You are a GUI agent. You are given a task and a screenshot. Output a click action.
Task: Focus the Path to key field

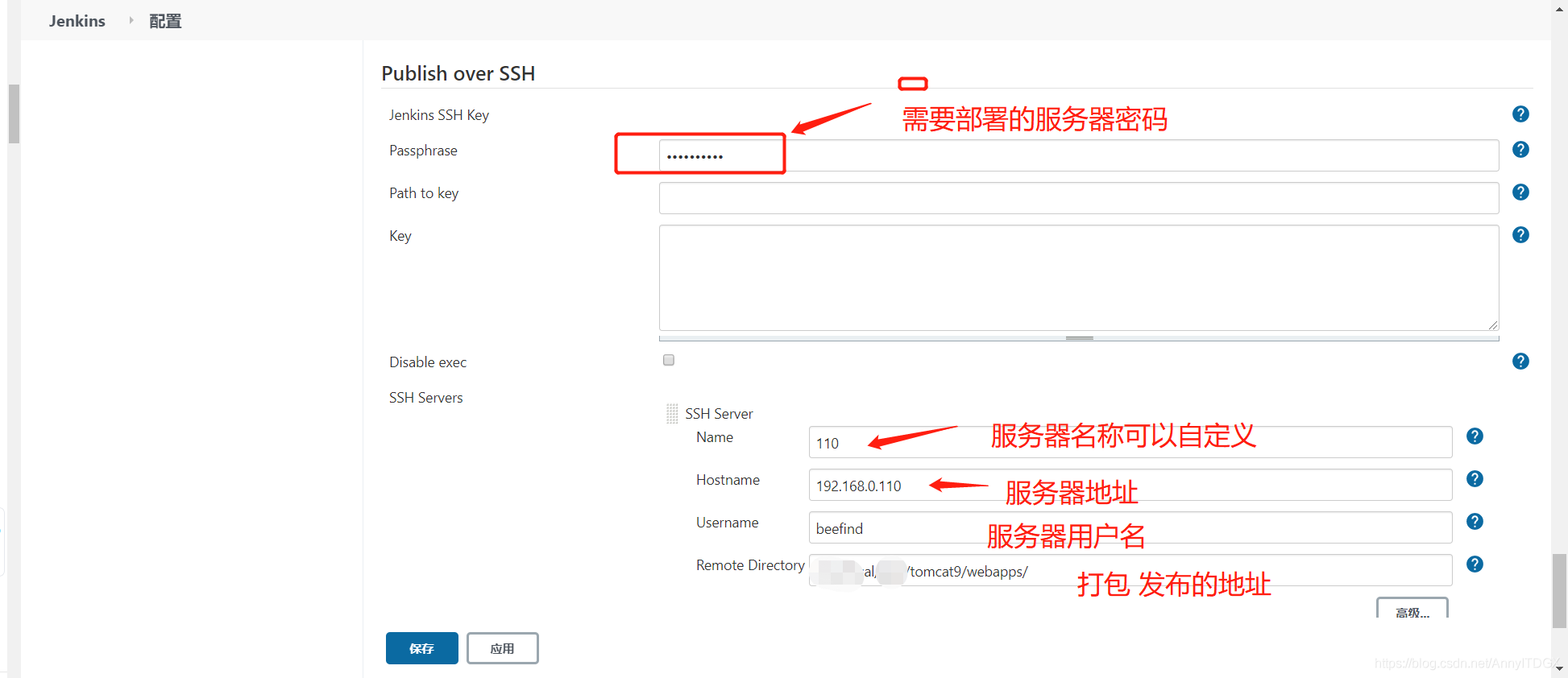pos(1079,198)
